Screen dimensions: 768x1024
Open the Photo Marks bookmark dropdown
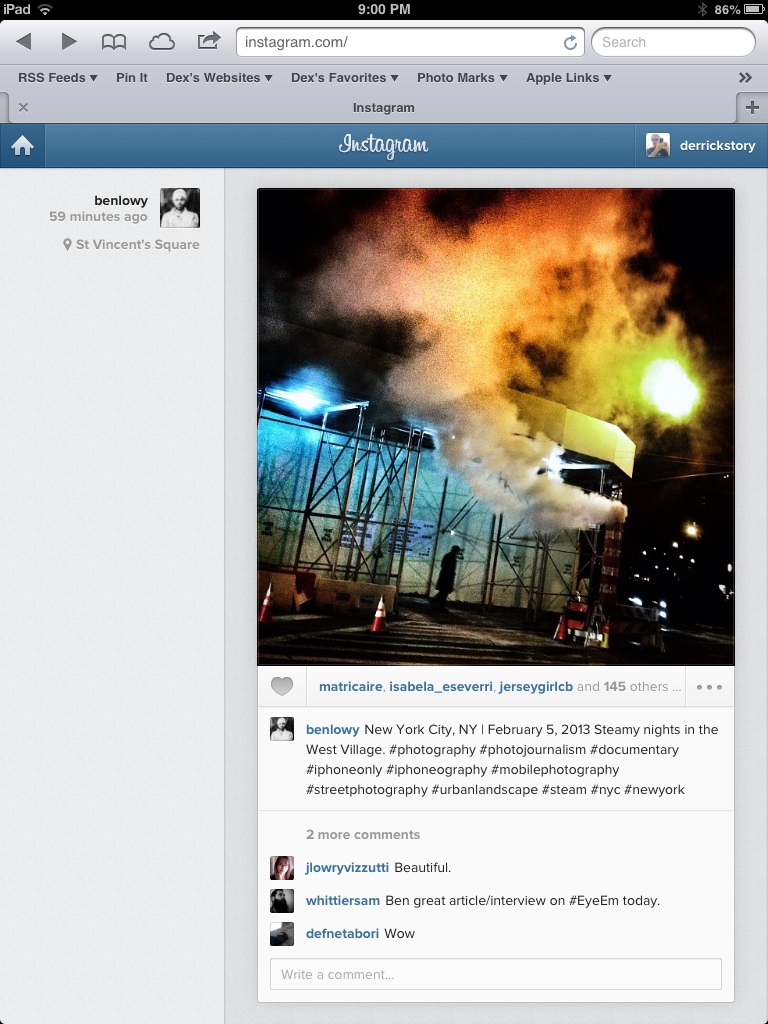pos(462,78)
